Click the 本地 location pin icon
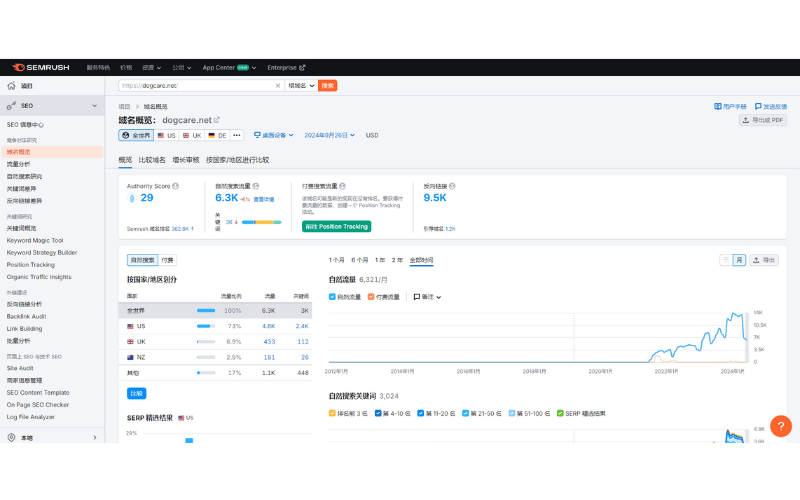The height and width of the screenshot is (500, 800). (11, 437)
